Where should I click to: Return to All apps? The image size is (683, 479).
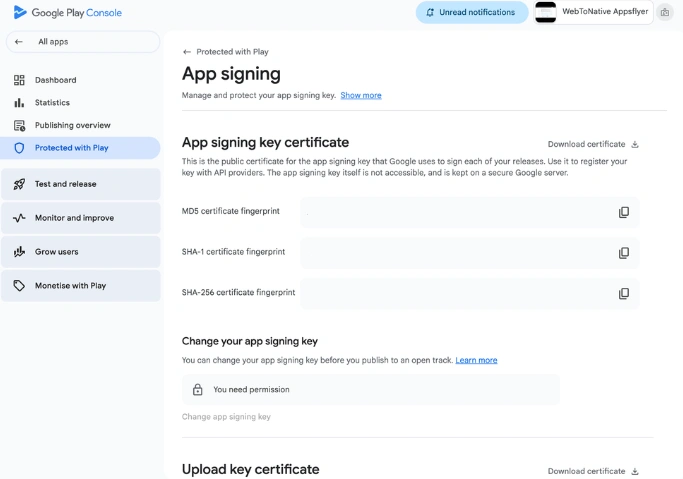coord(83,42)
